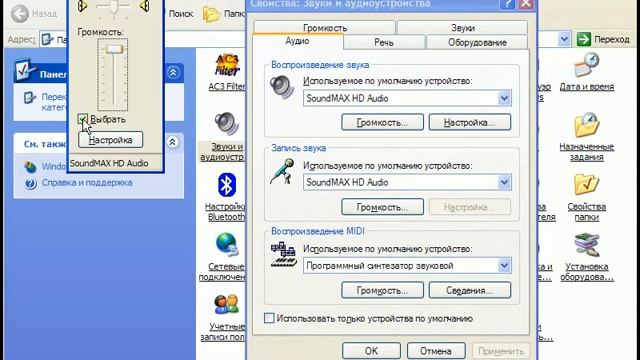Open the MIDI playback device dropdown
Viewport: 640px width, 360px height.
click(504, 265)
